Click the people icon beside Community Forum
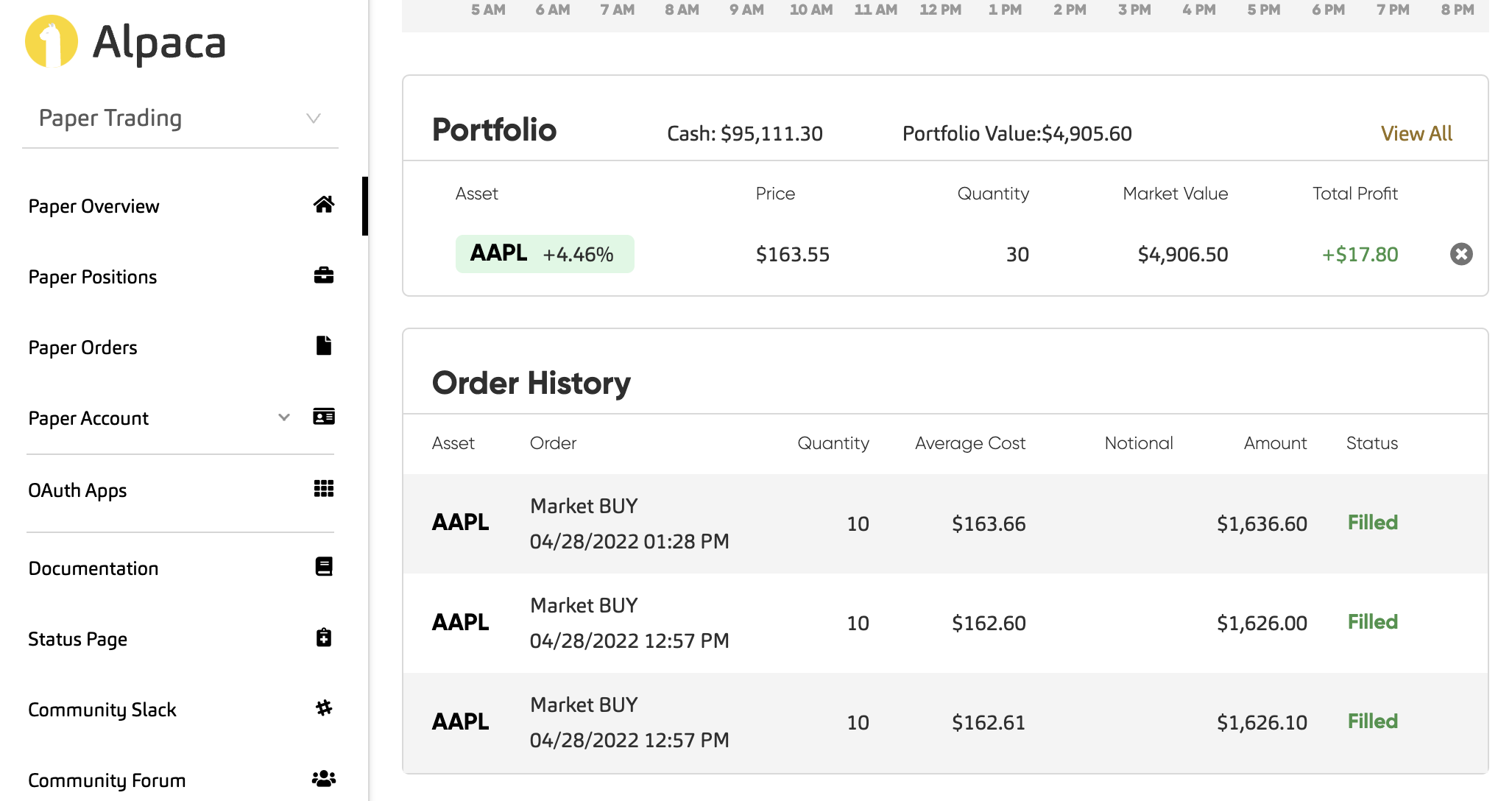The image size is (1512, 801). pyautogui.click(x=324, y=778)
